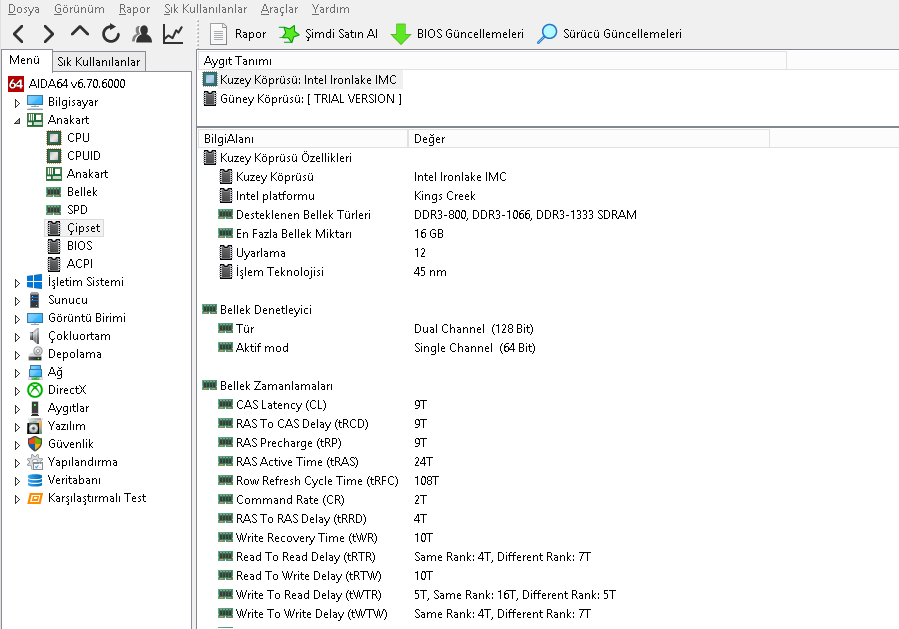Click BIOS Güncellemeleri button label

pyautogui.click(x=470, y=34)
